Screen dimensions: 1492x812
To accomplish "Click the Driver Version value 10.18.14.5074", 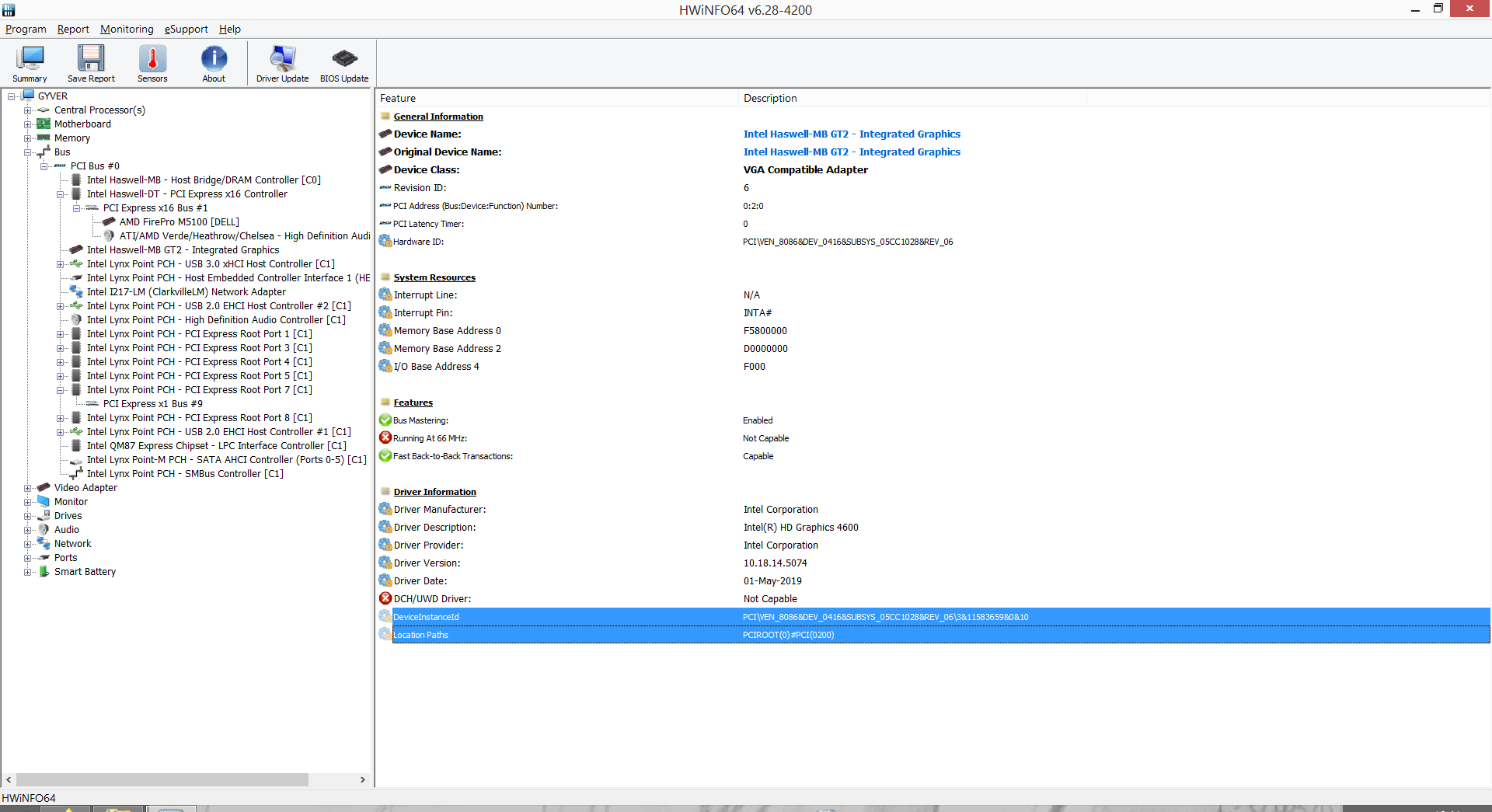I will pyautogui.click(x=775, y=563).
